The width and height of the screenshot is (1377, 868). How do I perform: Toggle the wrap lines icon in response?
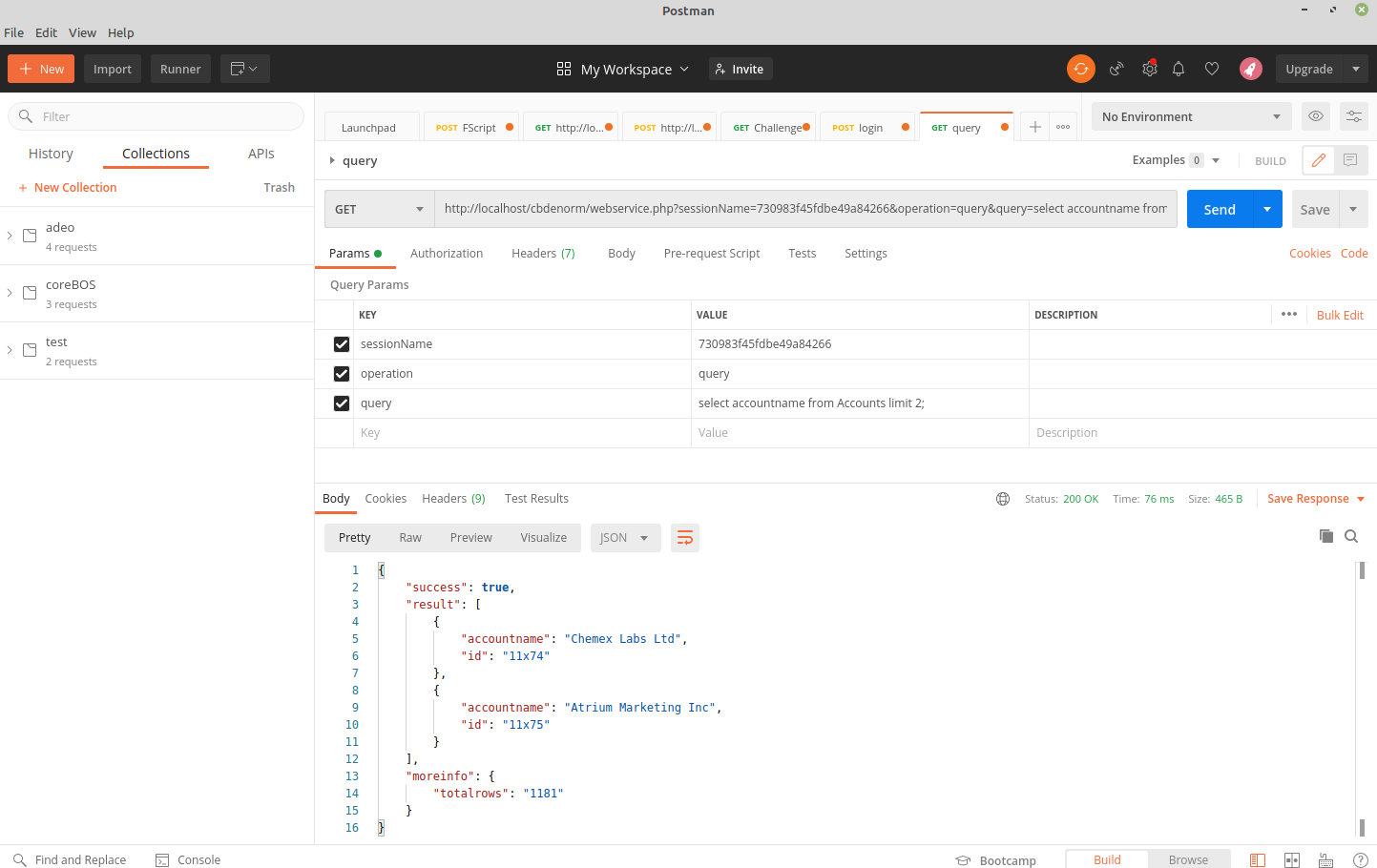[x=684, y=538]
